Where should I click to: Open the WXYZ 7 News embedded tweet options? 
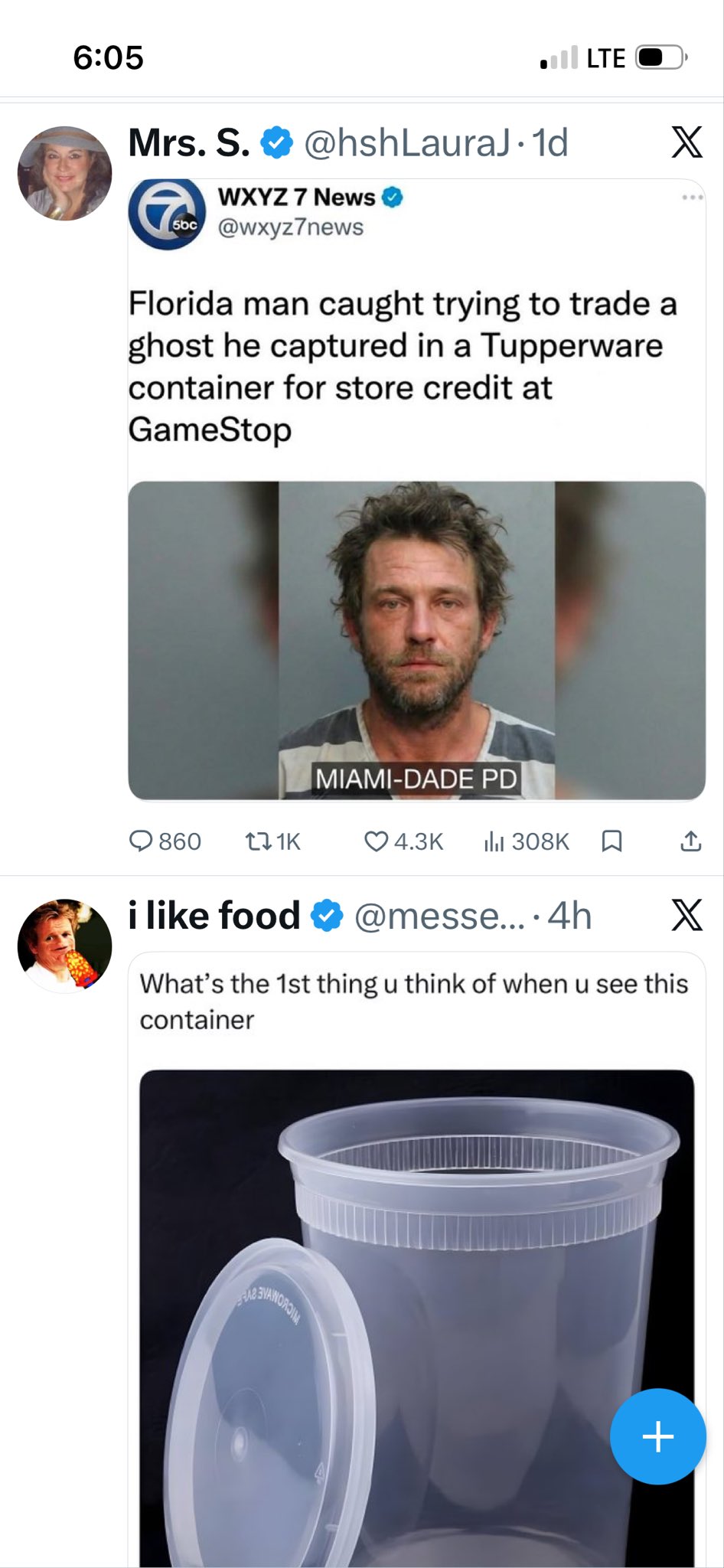pos(692,198)
